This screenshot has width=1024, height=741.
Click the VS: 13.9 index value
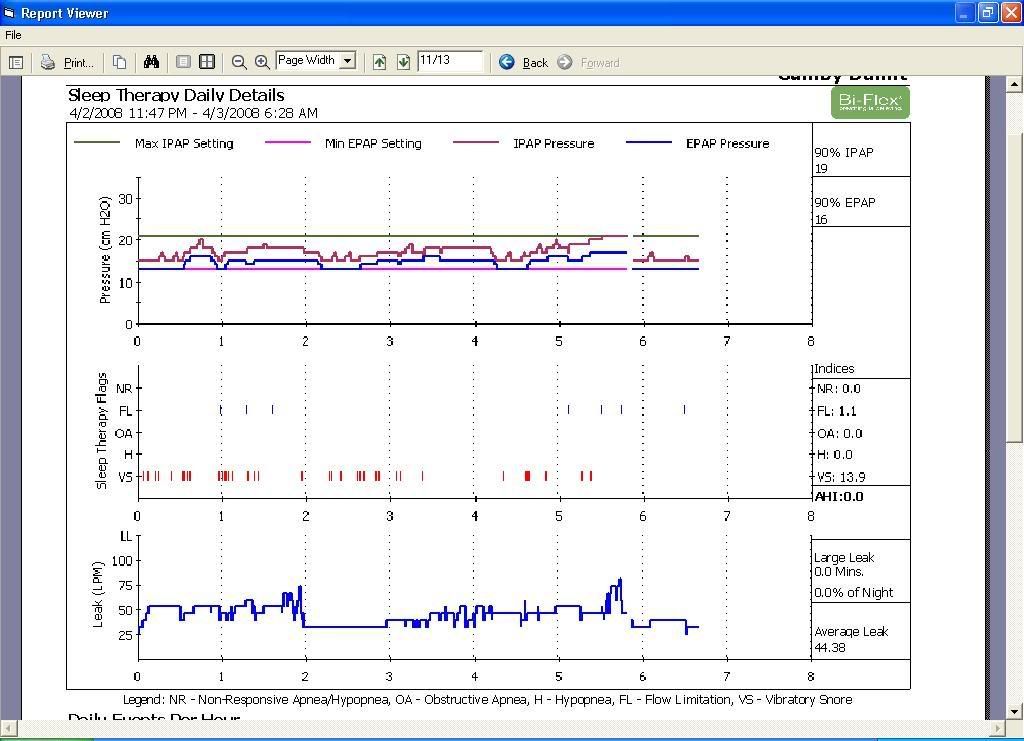pos(841,477)
